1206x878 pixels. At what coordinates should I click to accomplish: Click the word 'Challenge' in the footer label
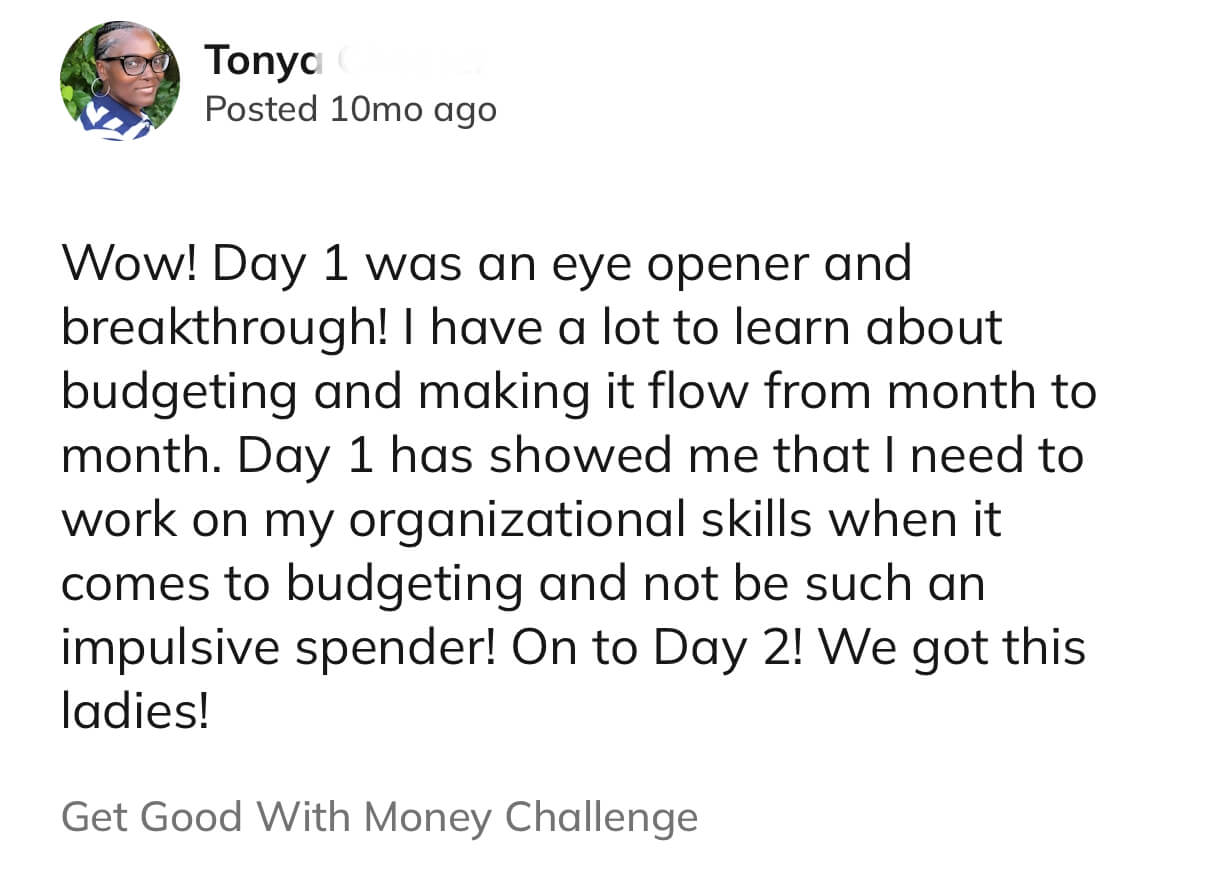(x=601, y=819)
